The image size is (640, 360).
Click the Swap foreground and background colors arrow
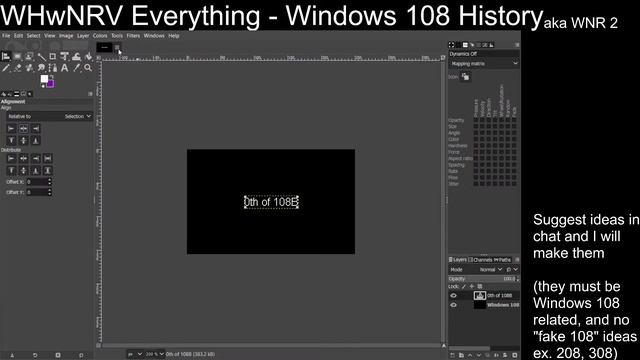[x=52, y=77]
